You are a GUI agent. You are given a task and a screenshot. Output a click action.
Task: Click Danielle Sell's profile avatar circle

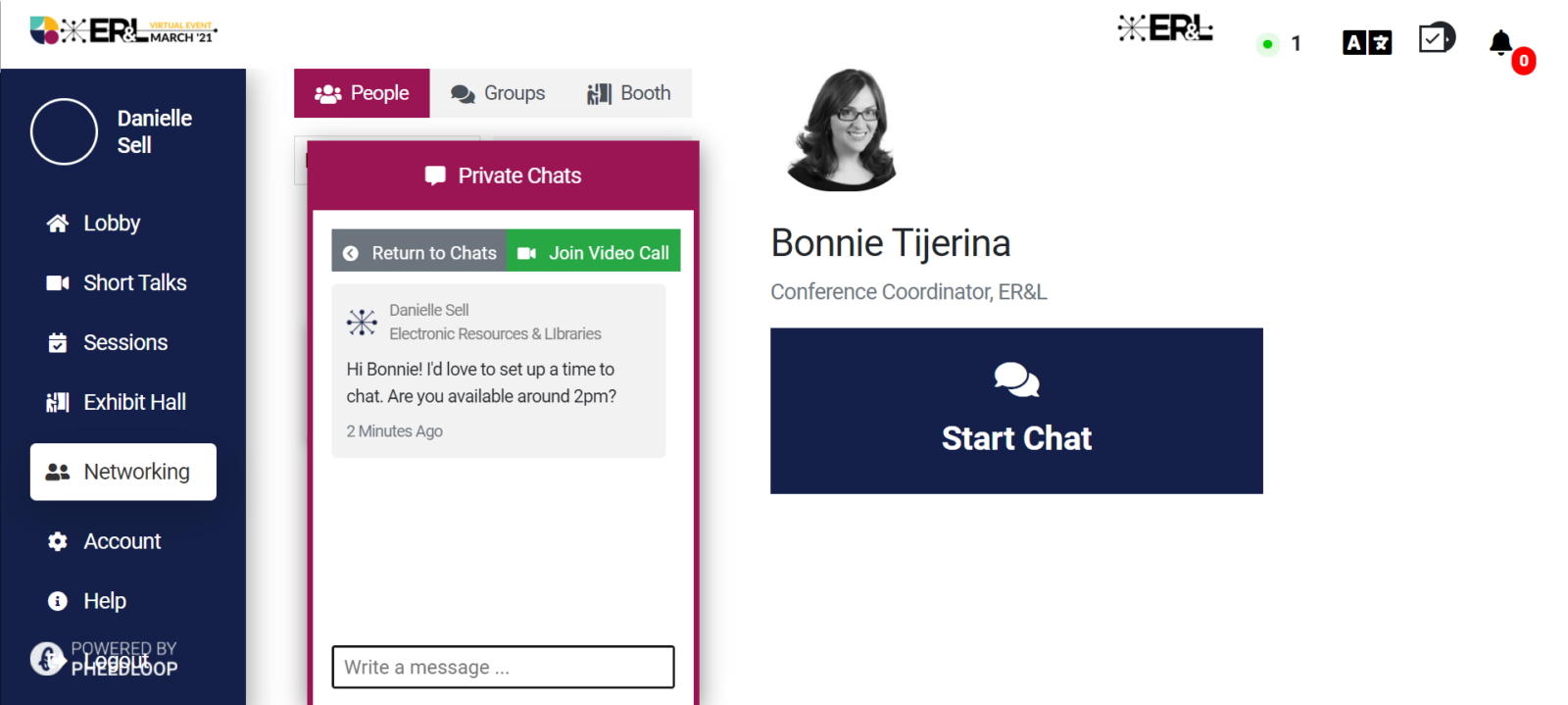pos(64,131)
